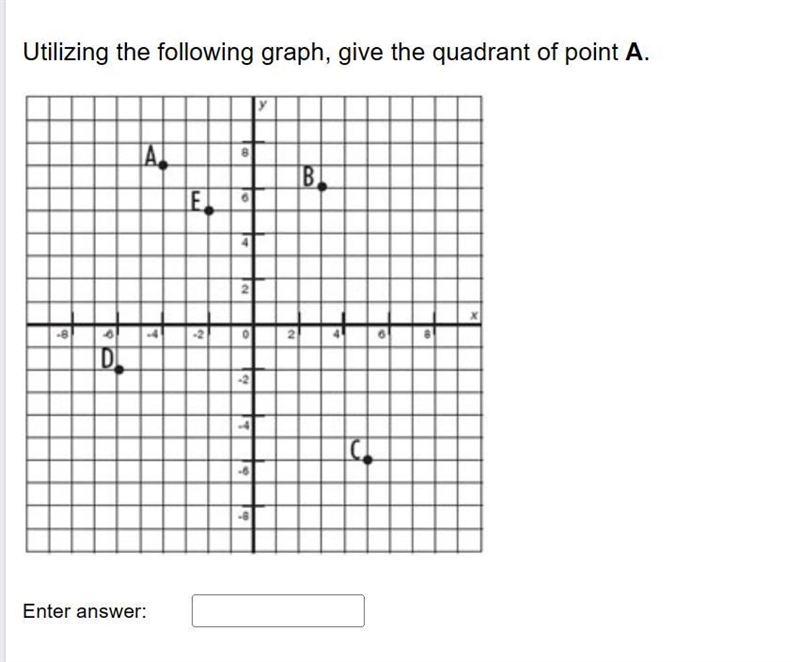
Task: Click the -2 tick on the x-axis
Action: pos(198,335)
